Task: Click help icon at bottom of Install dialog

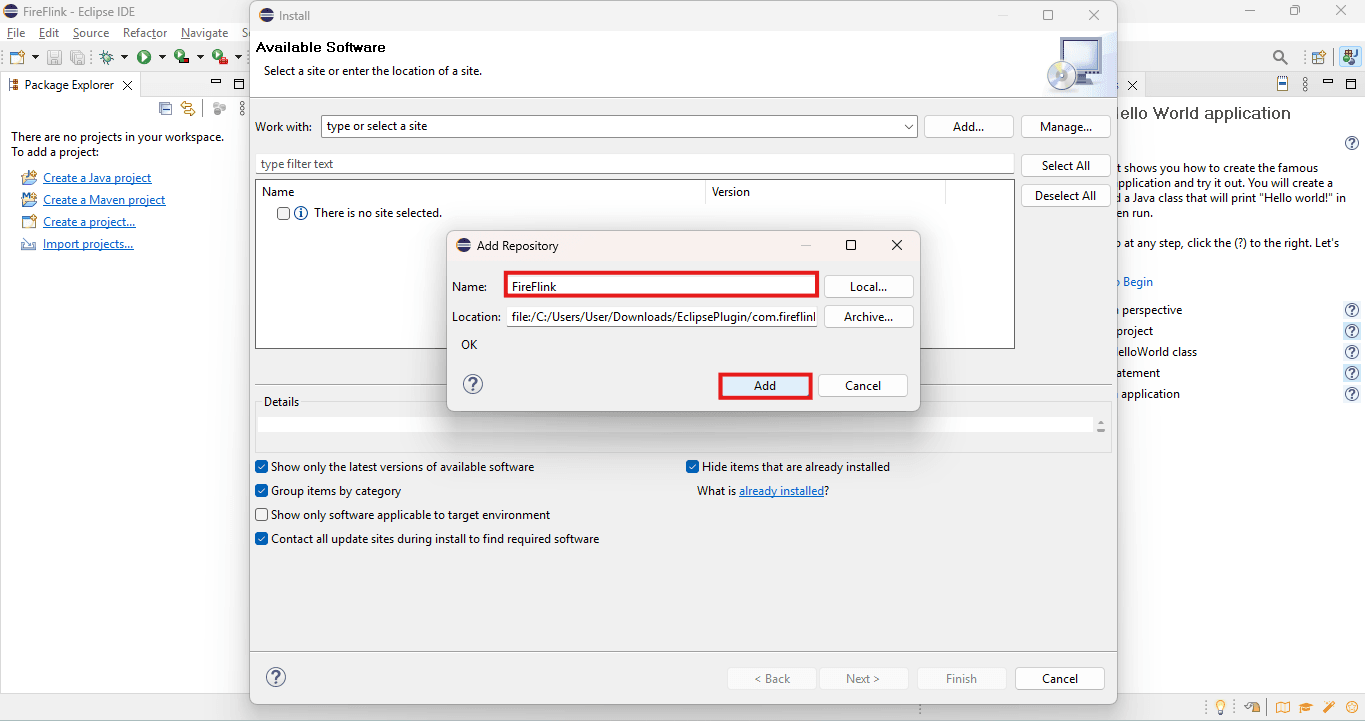Action: [276, 677]
